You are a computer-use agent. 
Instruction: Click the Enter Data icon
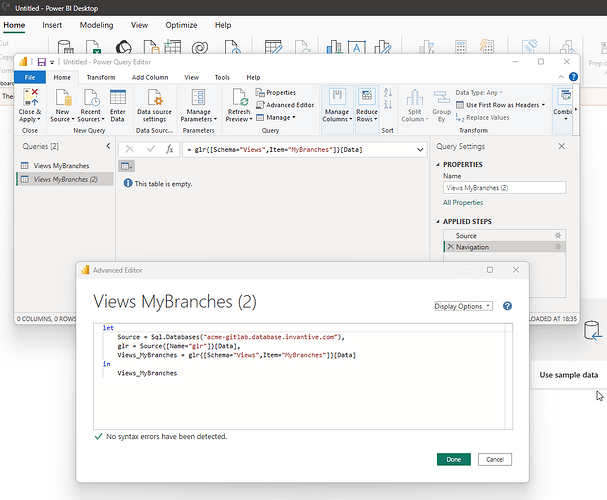117,97
